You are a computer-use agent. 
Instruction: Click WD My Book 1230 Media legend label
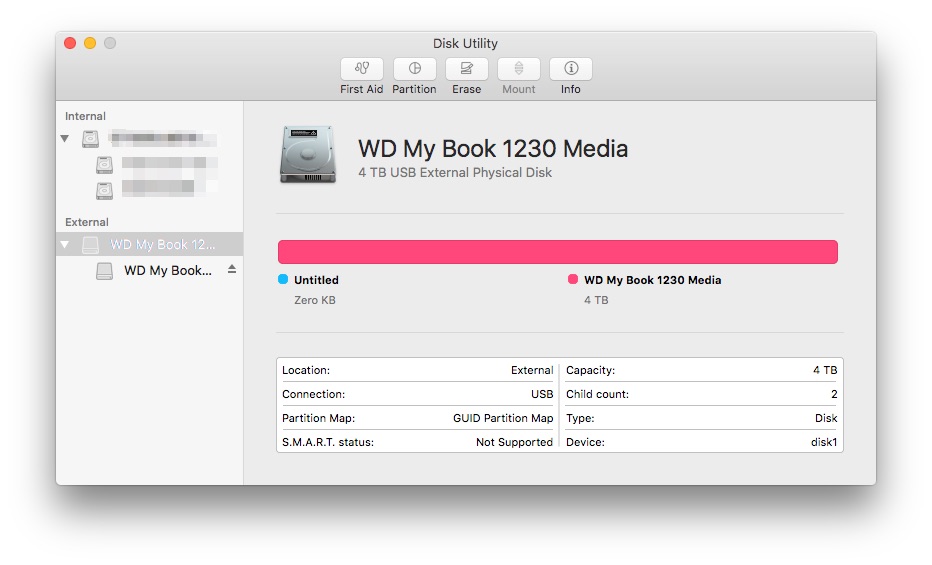click(x=653, y=280)
